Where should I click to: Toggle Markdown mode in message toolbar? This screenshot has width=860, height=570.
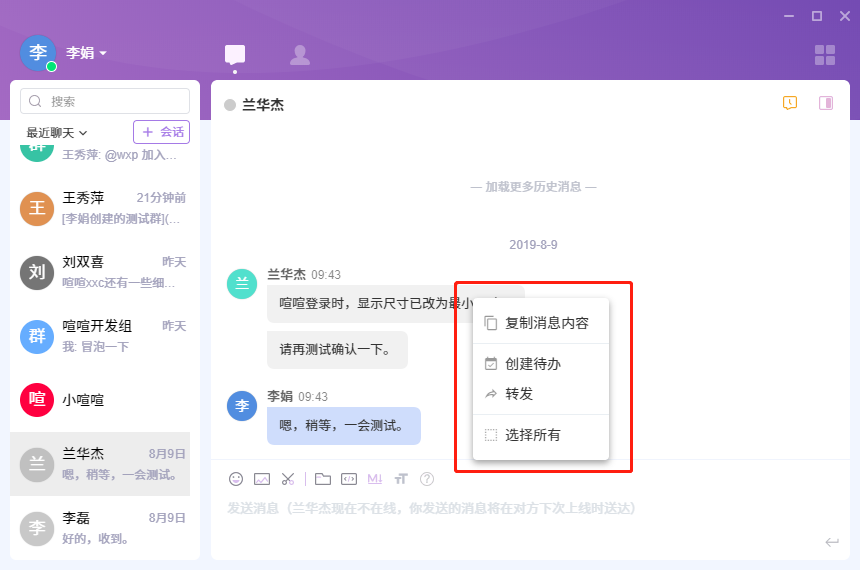(x=375, y=479)
